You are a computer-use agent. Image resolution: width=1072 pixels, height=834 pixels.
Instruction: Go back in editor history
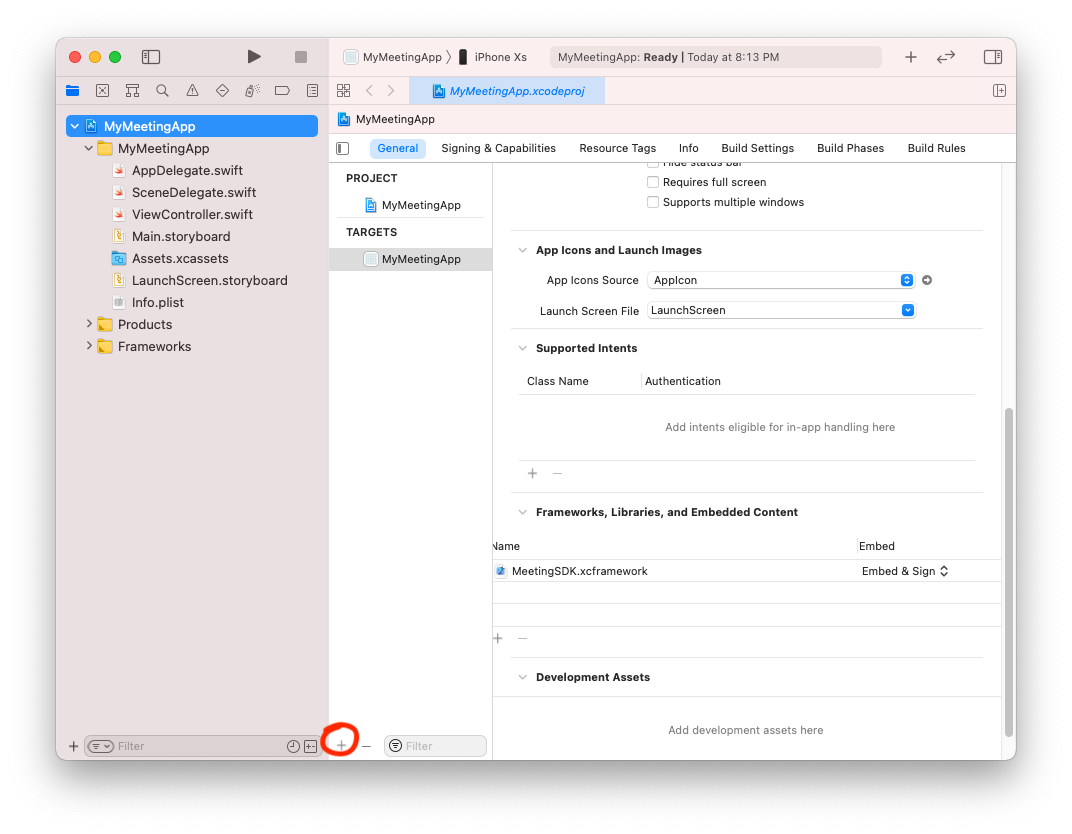(369, 90)
